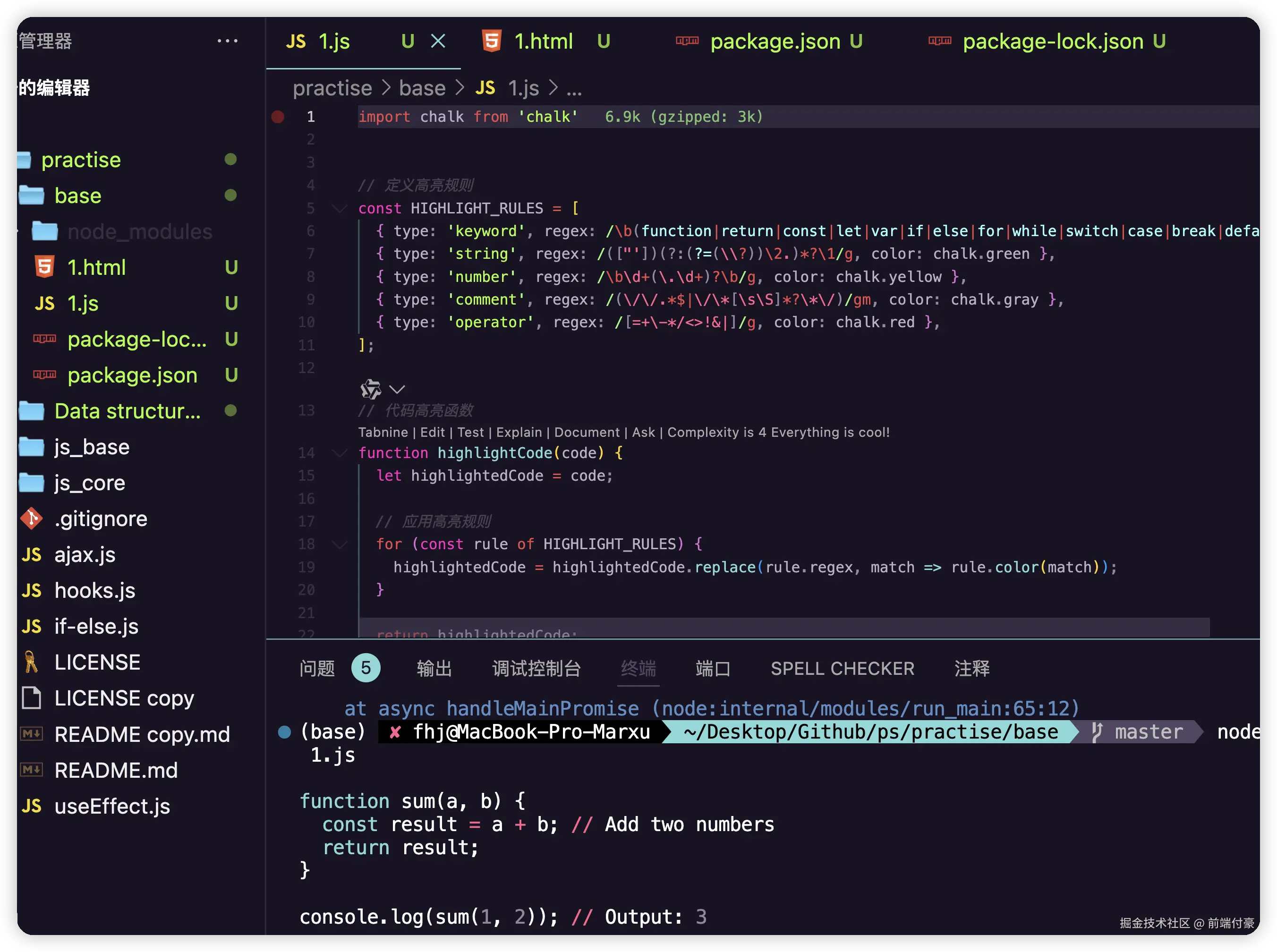Close the 1.js editor tab
The height and width of the screenshot is (952, 1277).
tap(438, 41)
